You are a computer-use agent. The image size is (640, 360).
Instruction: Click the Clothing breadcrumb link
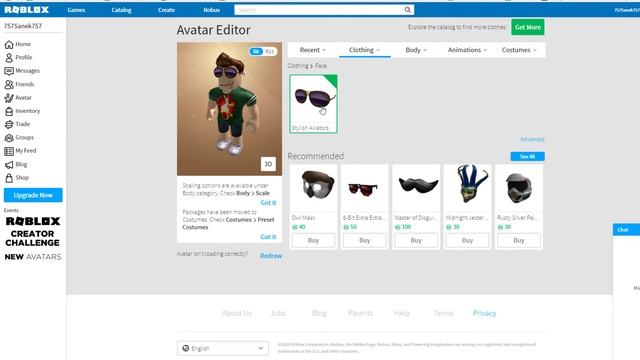[298, 65]
